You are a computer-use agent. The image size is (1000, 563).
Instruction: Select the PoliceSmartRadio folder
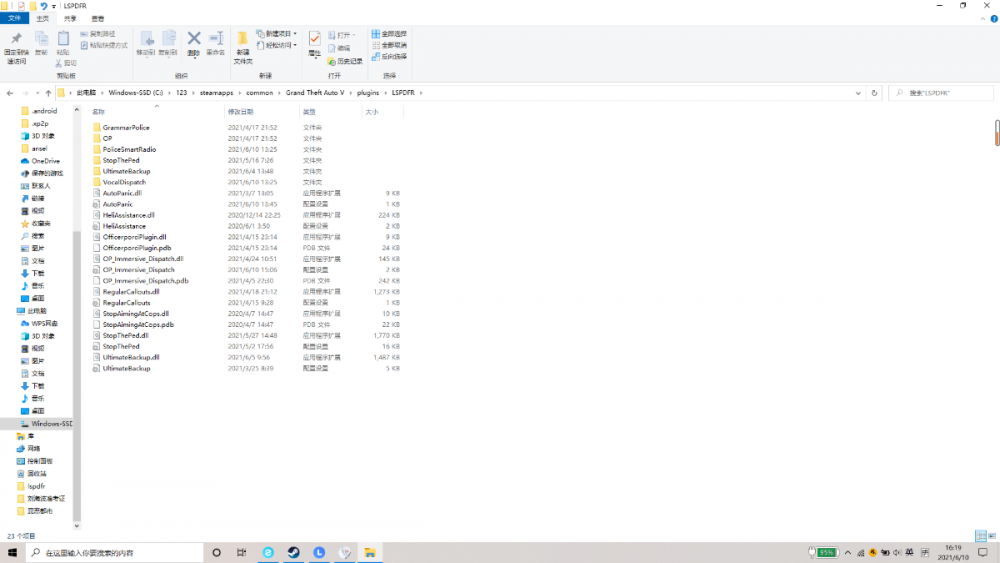(129, 149)
